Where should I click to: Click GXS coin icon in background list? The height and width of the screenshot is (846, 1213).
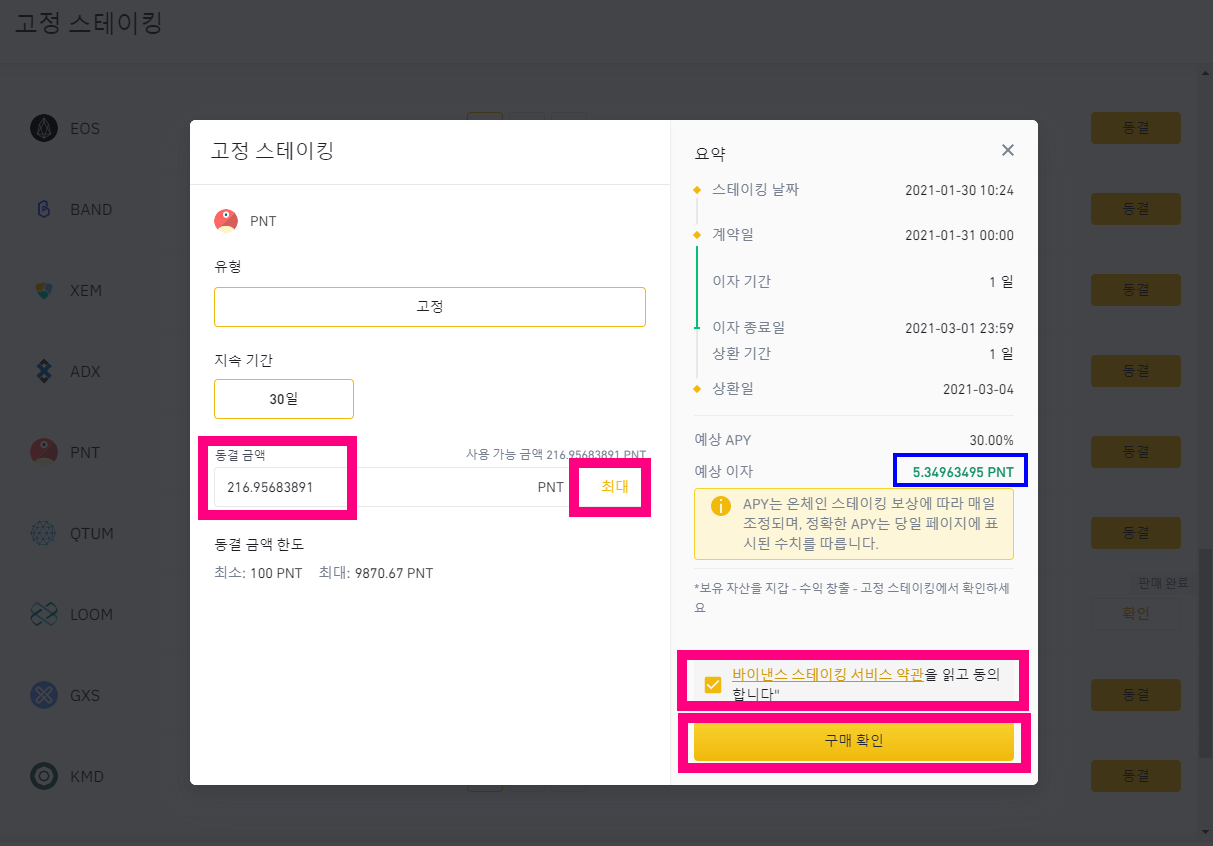click(x=44, y=695)
